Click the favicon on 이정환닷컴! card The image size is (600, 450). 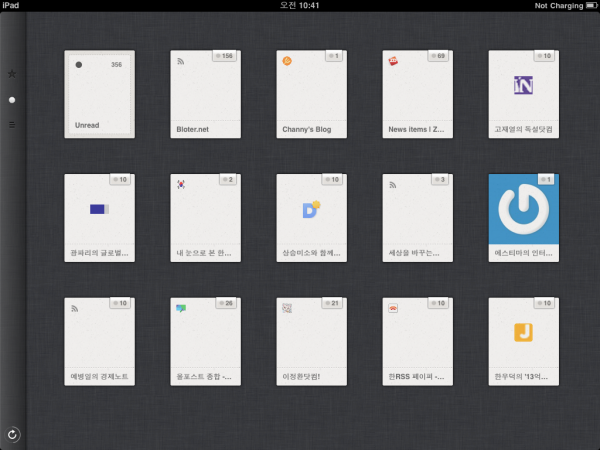tap(287, 308)
